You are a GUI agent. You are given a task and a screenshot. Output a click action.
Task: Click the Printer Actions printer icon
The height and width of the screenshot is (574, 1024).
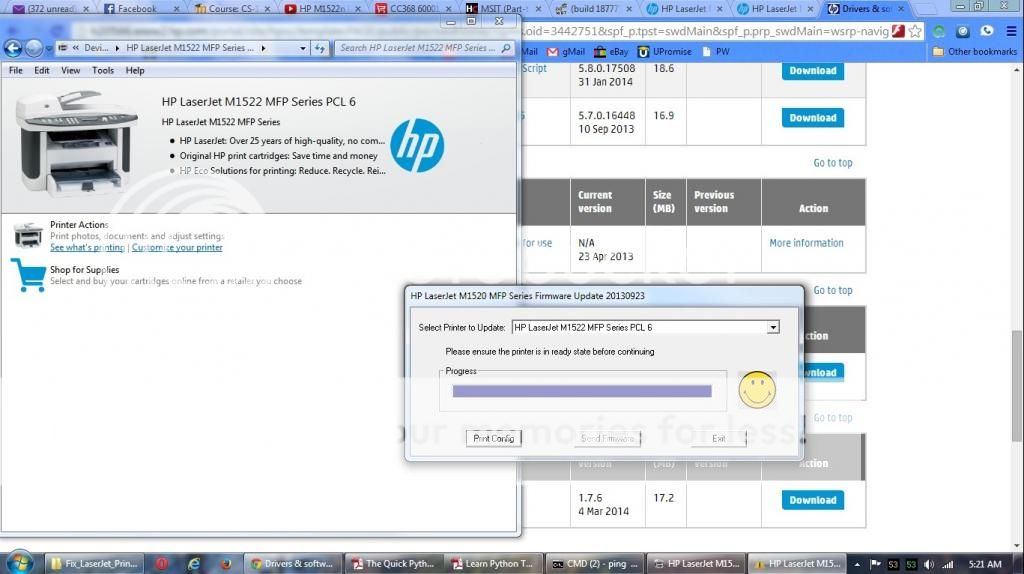[28, 235]
